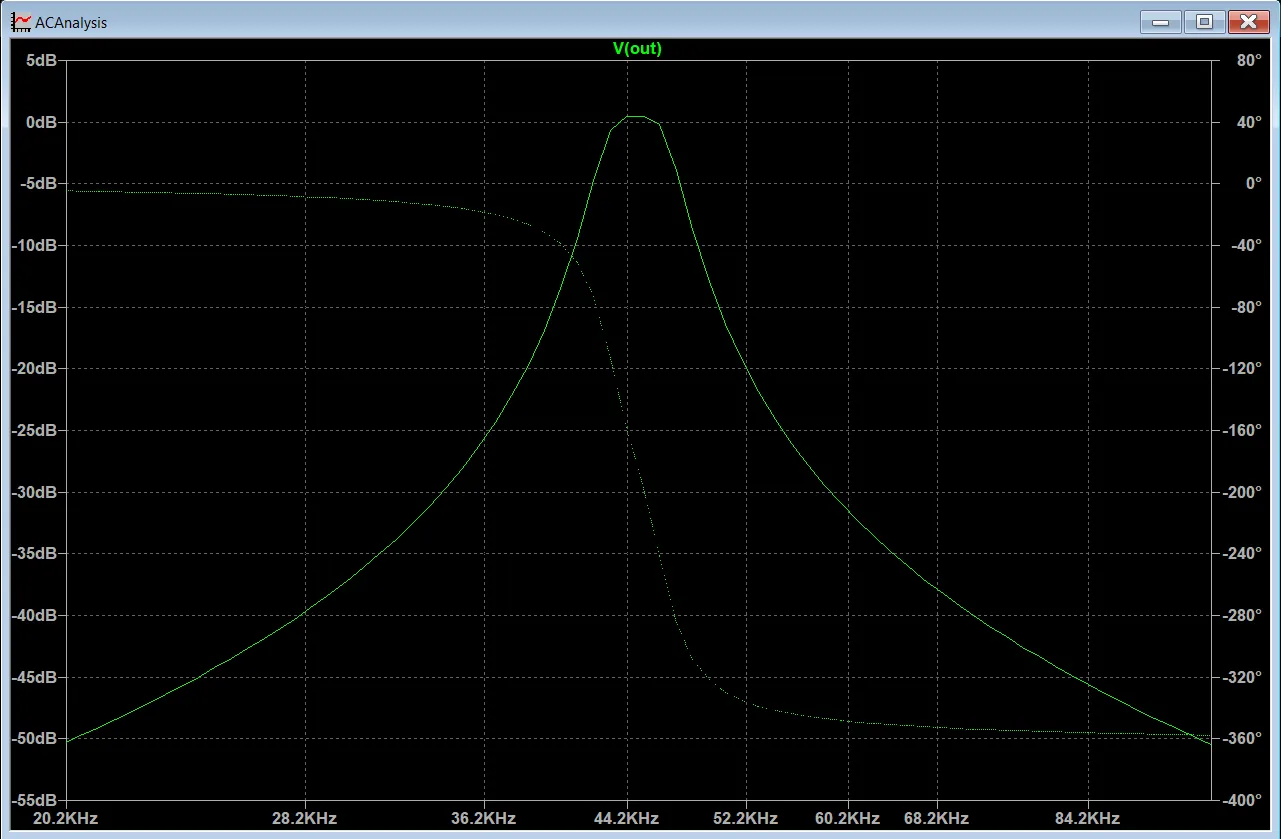The width and height of the screenshot is (1281, 839).
Task: Click the -280° phase axis label
Action: click(1243, 615)
